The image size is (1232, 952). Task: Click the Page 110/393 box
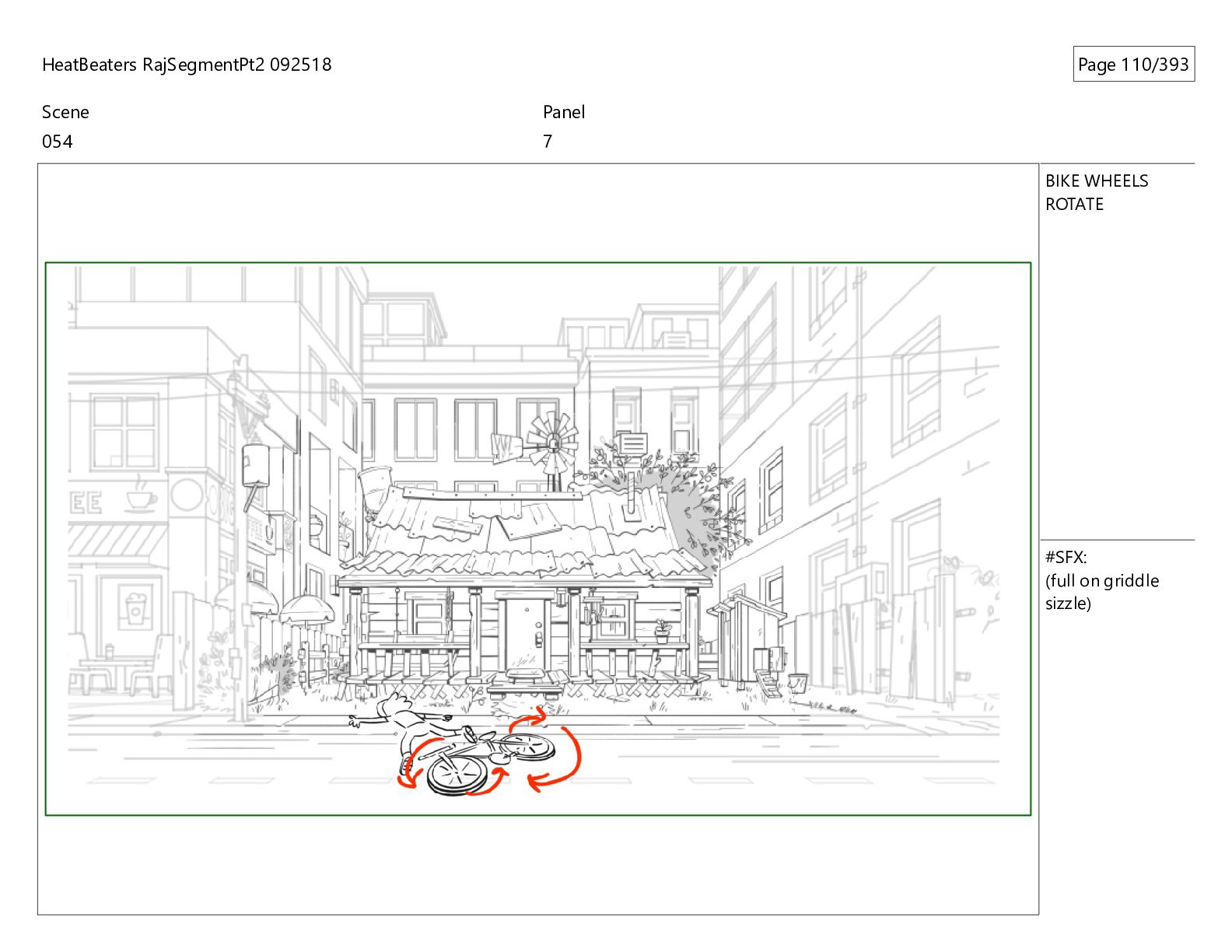pos(1133,65)
